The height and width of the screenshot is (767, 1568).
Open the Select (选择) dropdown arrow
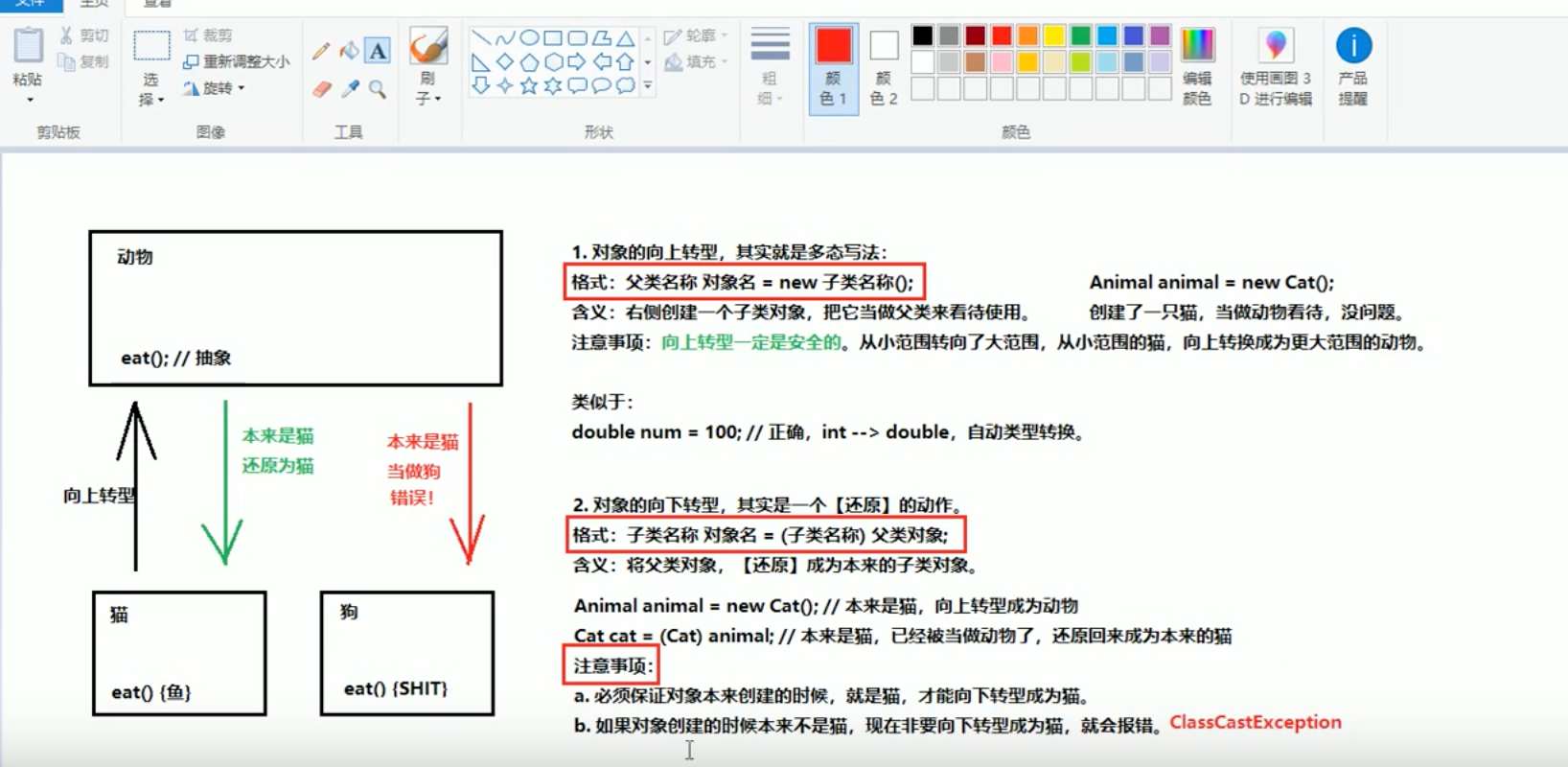click(160, 100)
